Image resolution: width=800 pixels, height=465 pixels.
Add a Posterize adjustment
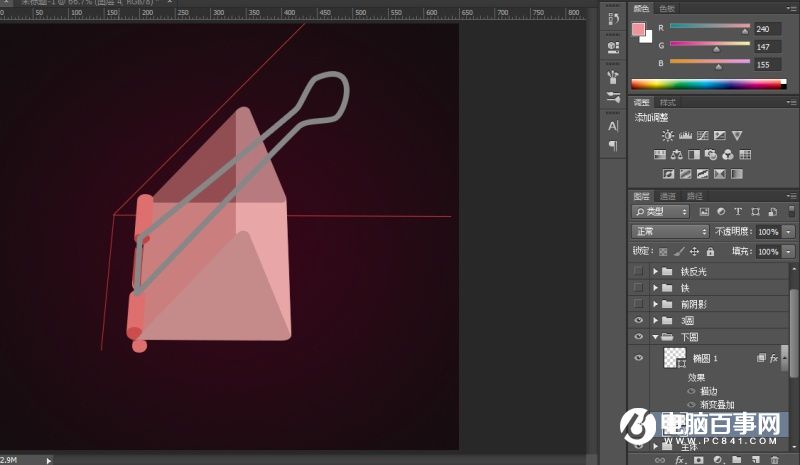pos(686,174)
